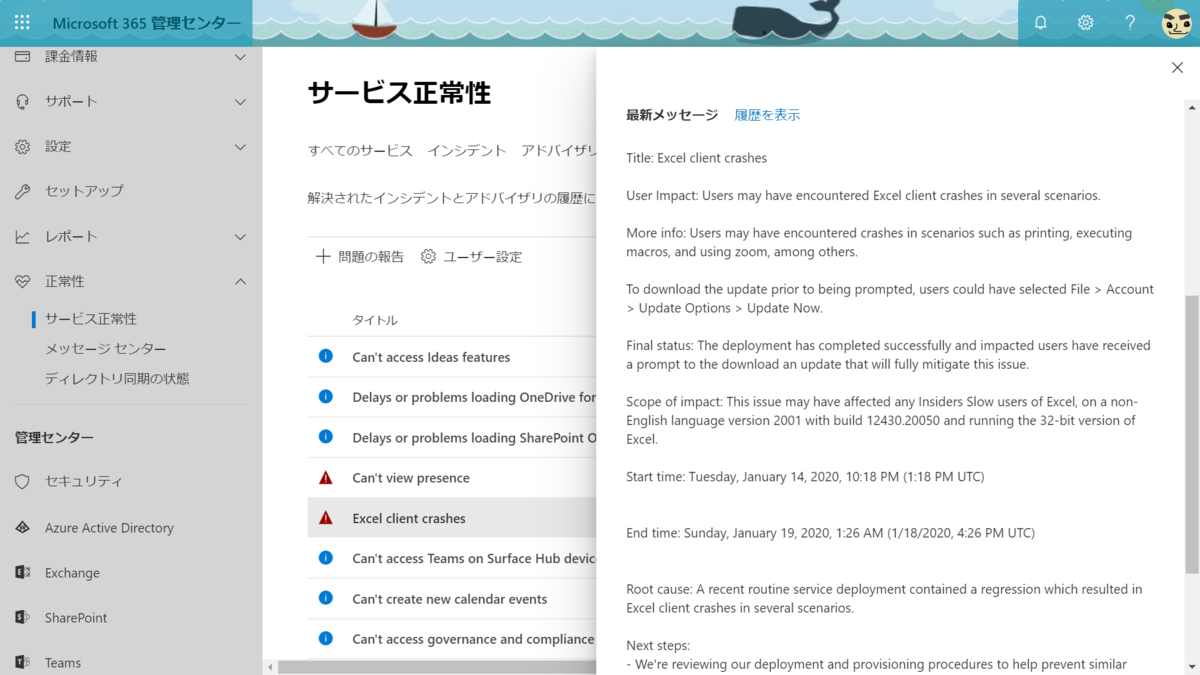Click the 正常性 heart icon
The width and height of the screenshot is (1200, 675).
coord(22,282)
